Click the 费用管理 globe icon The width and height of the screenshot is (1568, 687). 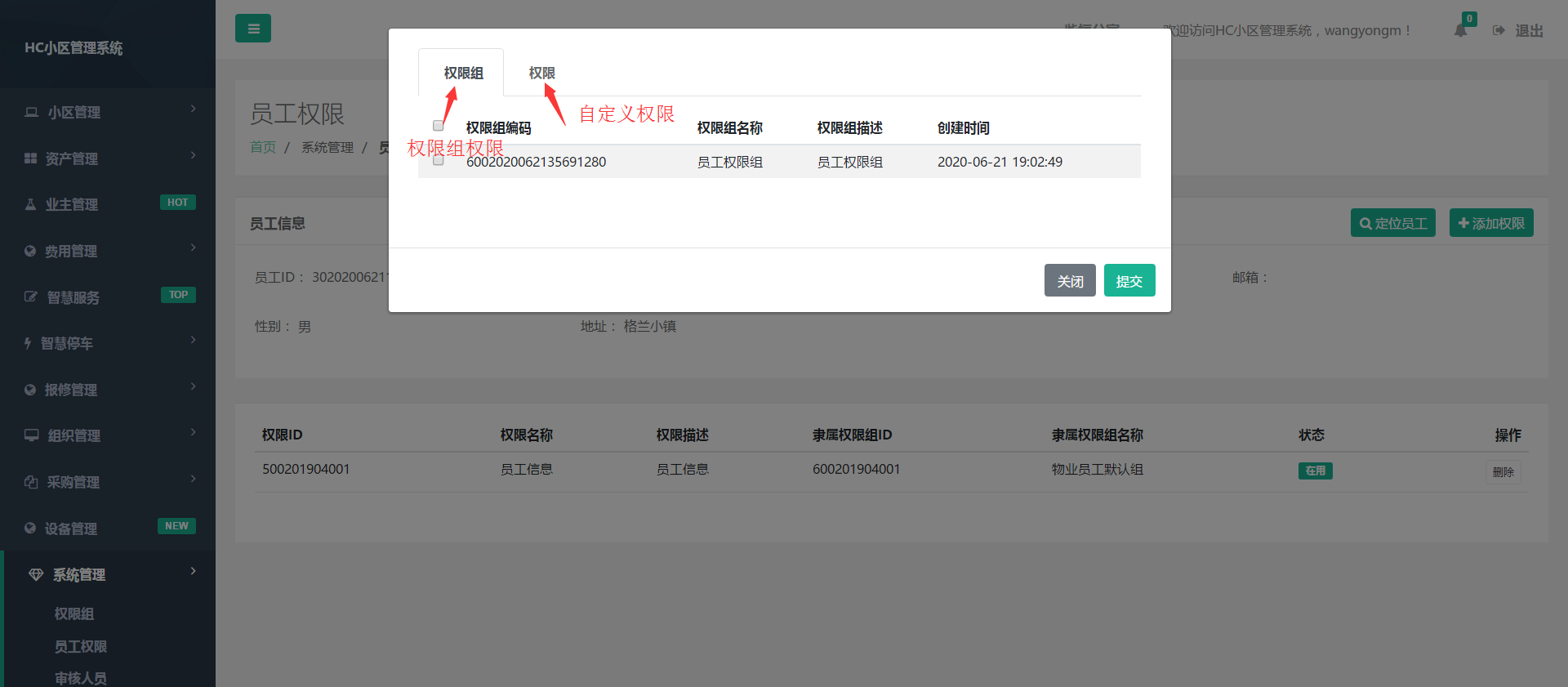(x=30, y=251)
